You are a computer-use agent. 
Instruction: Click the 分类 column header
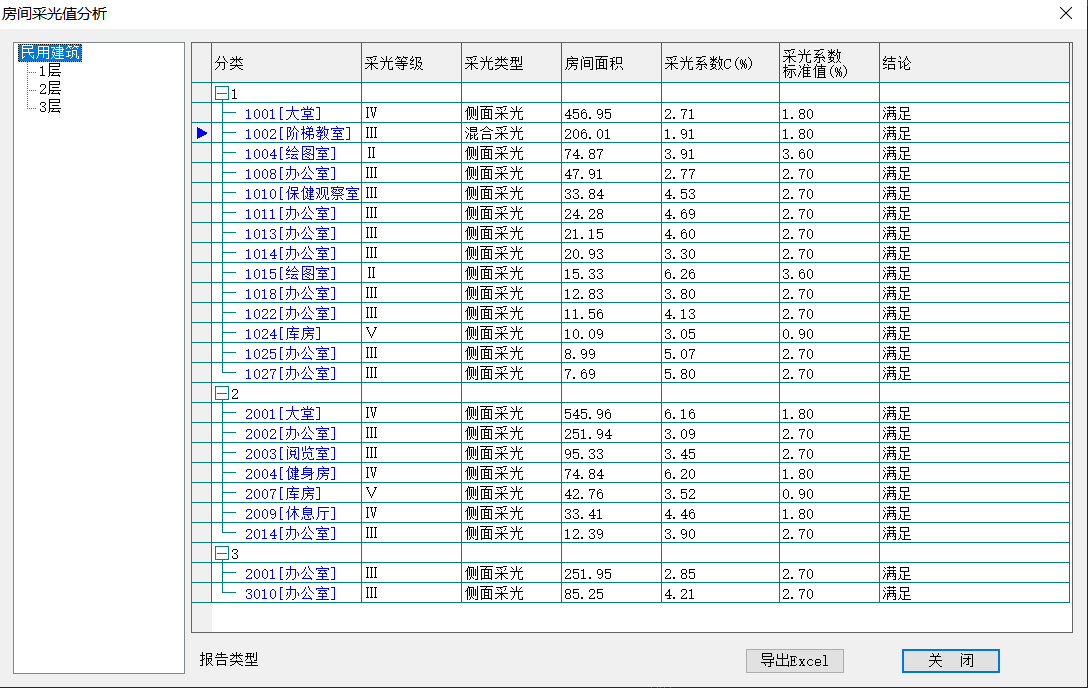coord(286,63)
